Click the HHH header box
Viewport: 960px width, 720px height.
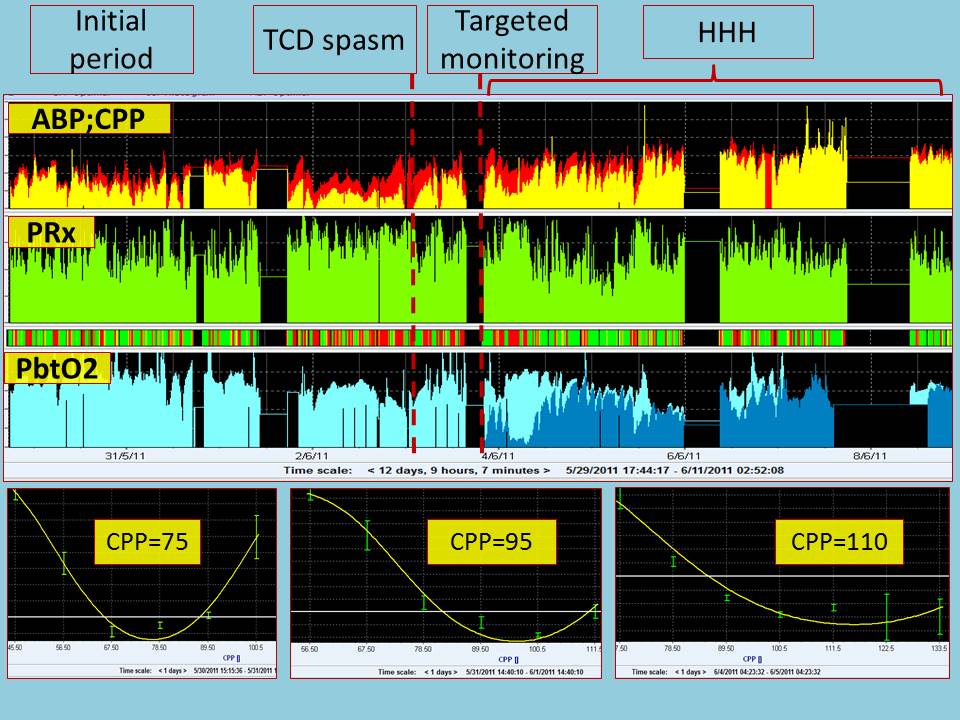tap(727, 35)
